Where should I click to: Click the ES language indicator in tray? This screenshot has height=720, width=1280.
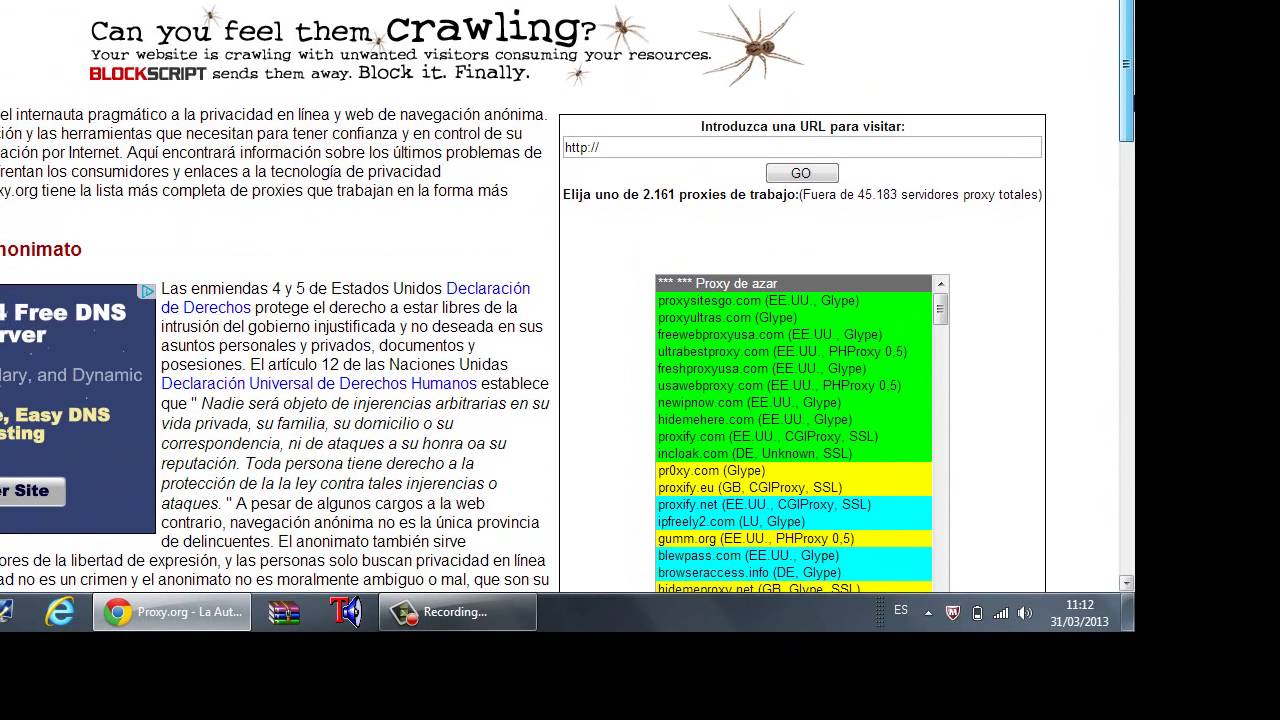coord(901,610)
